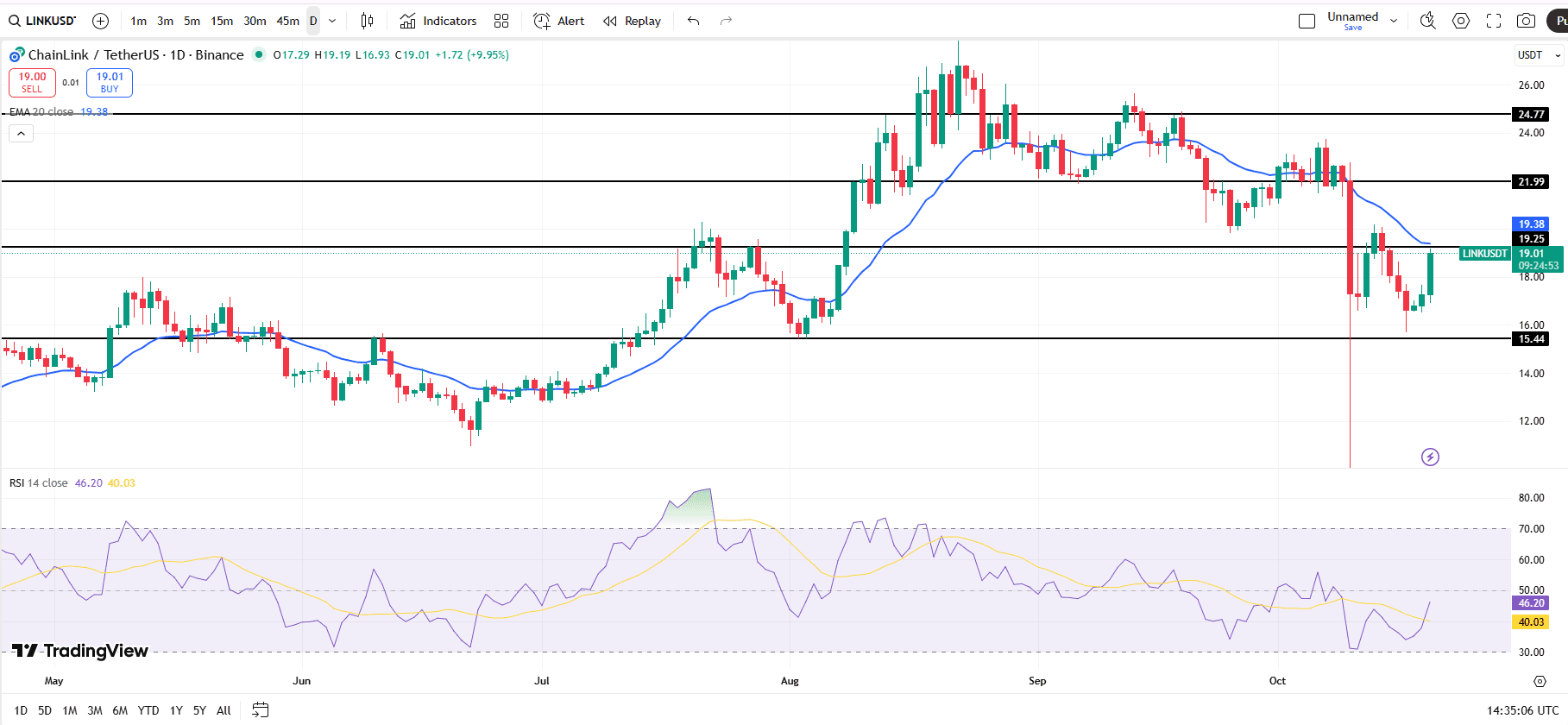This screenshot has width=1568, height=725.
Task: Click the 19.00 SELL button
Action: click(x=32, y=82)
